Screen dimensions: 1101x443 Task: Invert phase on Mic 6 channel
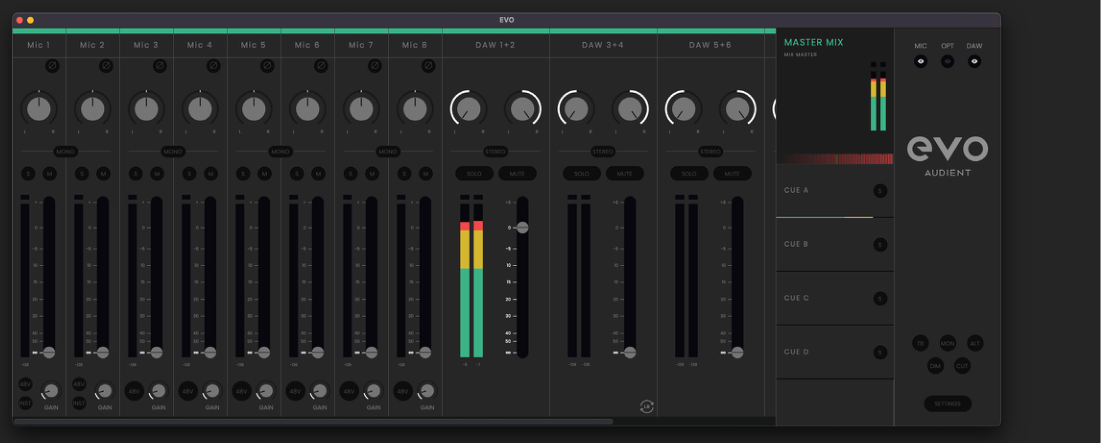(x=321, y=65)
